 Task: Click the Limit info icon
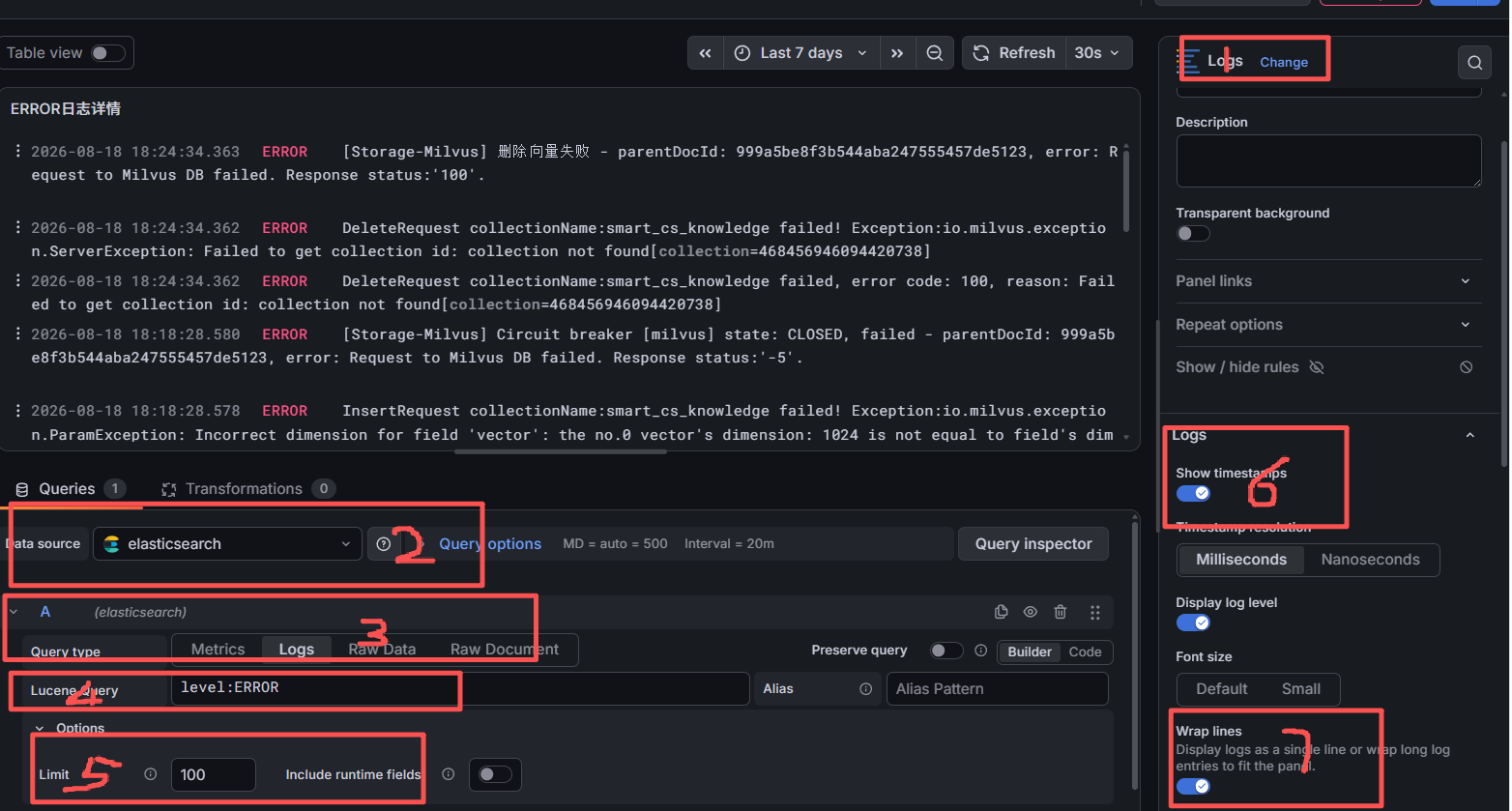point(150,774)
